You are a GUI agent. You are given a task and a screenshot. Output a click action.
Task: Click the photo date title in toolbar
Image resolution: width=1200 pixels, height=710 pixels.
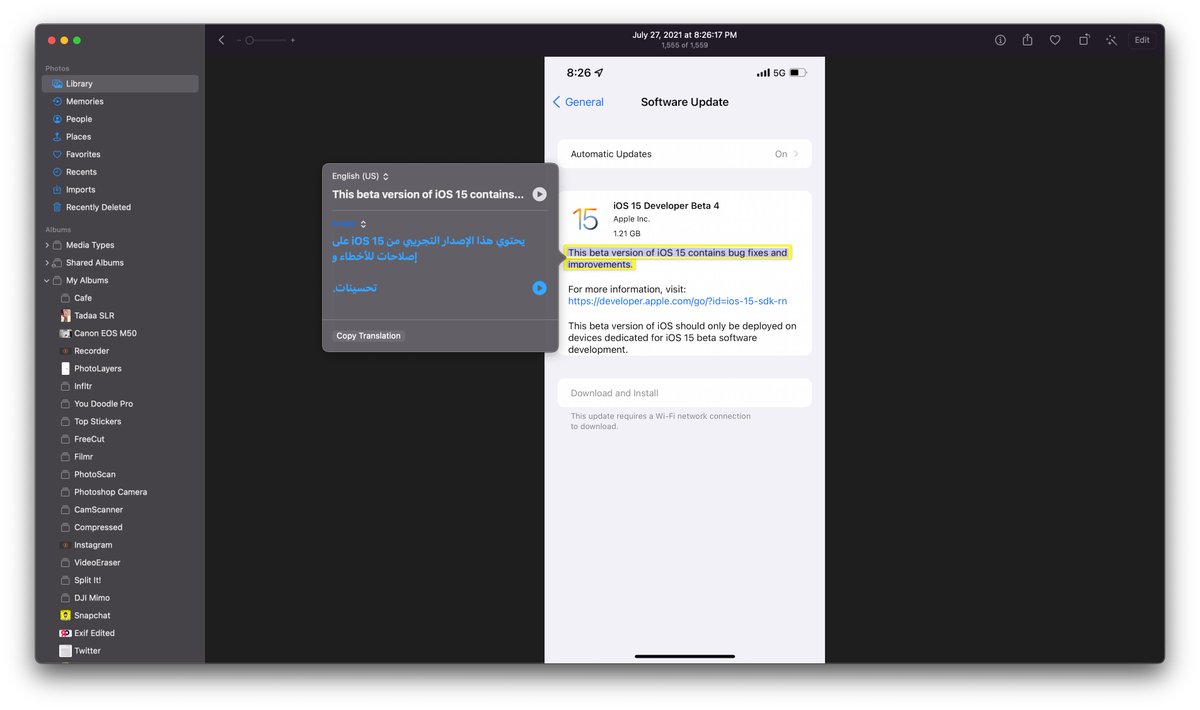(684, 35)
